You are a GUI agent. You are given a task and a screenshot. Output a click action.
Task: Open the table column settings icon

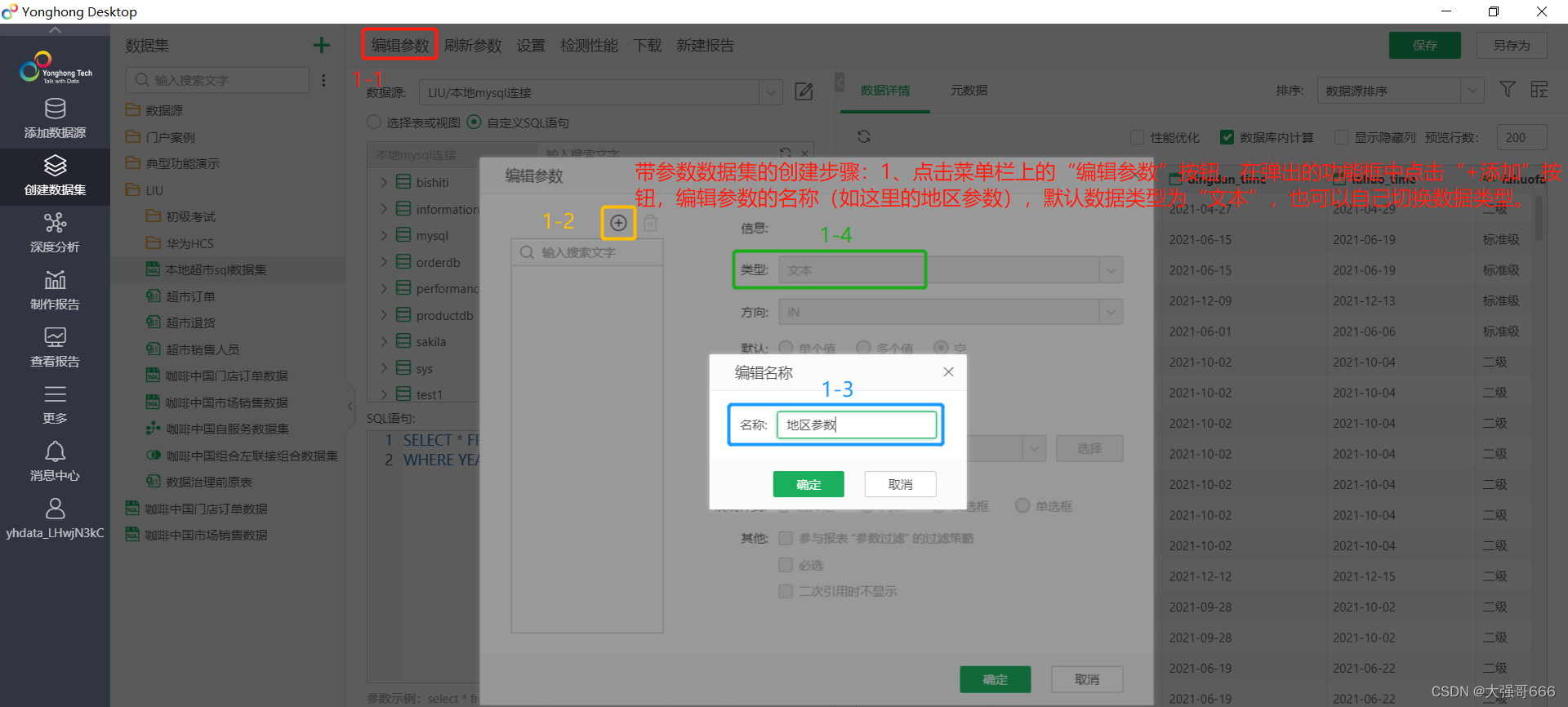click(1539, 89)
